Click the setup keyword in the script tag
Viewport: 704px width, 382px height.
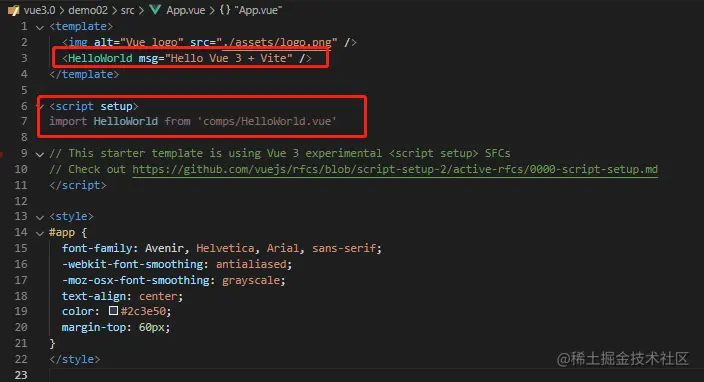[x=116, y=106]
